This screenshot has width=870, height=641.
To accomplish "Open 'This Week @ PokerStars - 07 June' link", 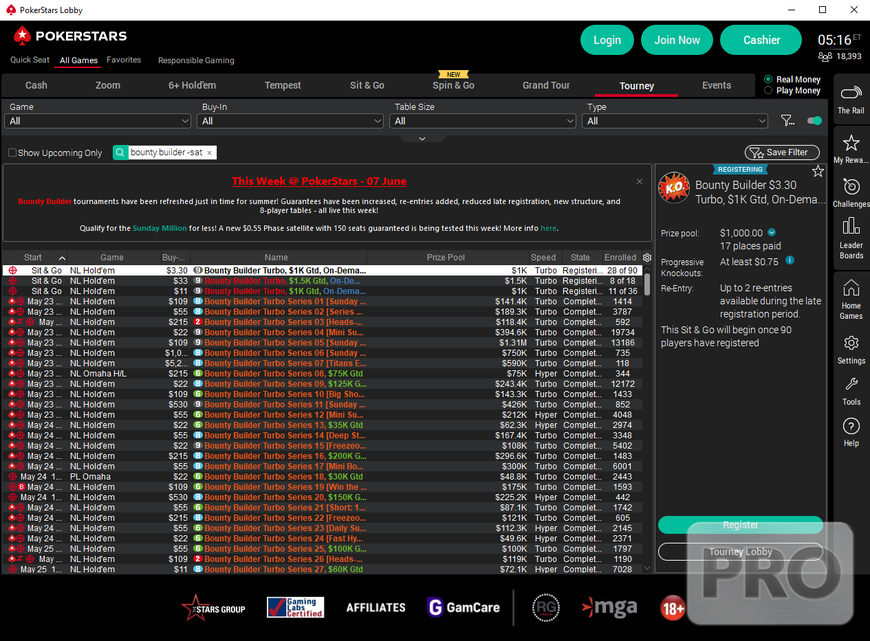I will point(319,181).
